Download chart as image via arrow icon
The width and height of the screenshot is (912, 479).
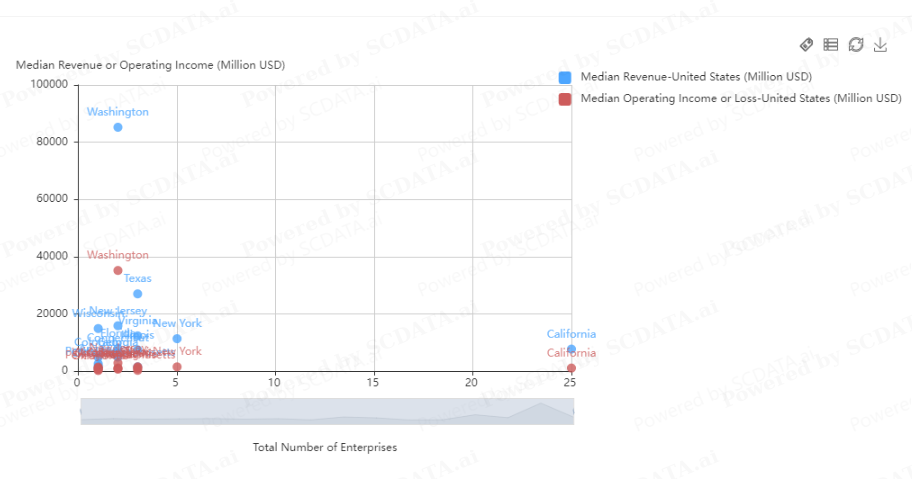880,45
